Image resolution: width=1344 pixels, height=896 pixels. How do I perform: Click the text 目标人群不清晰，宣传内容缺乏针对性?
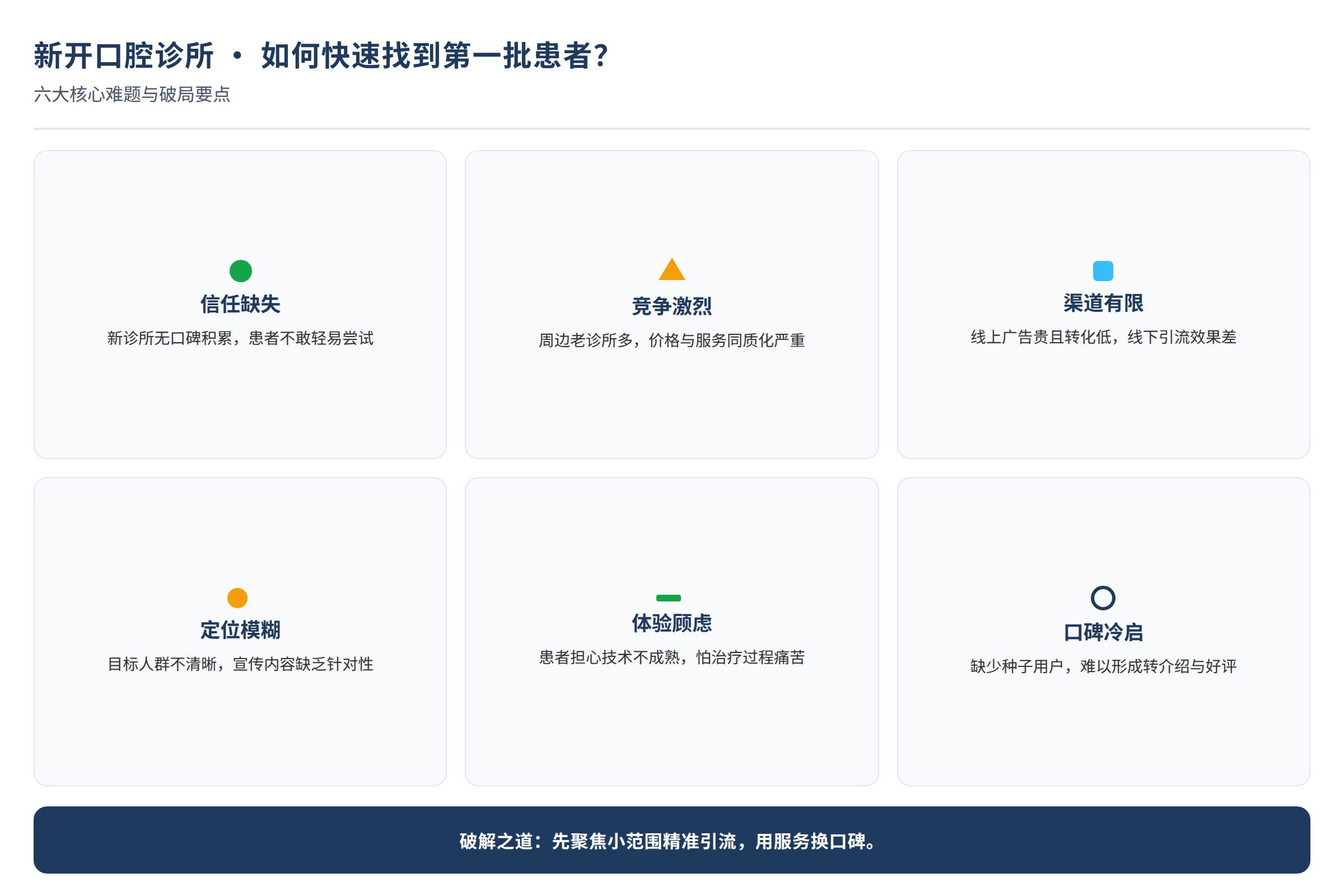(241, 664)
